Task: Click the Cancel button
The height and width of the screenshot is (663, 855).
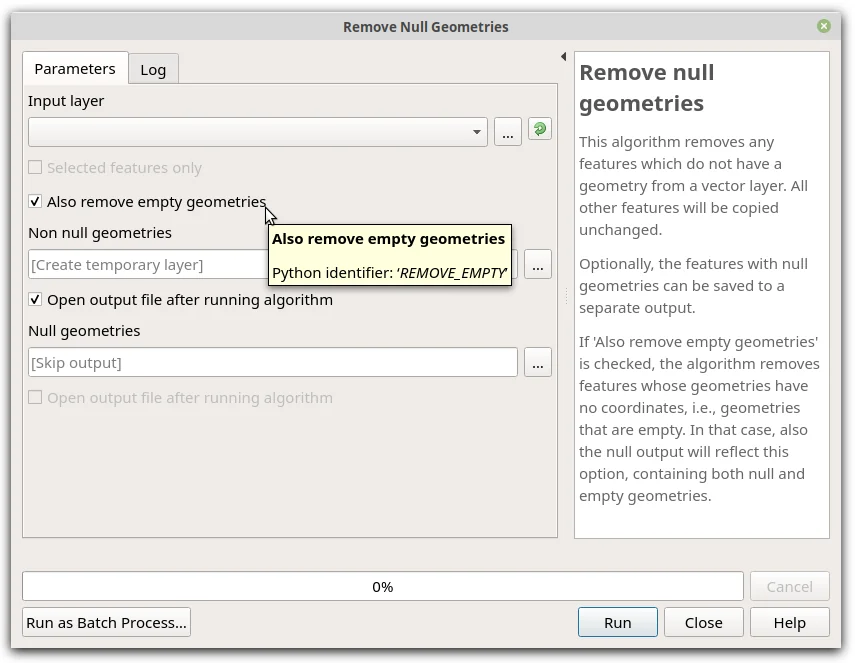Action: click(789, 587)
